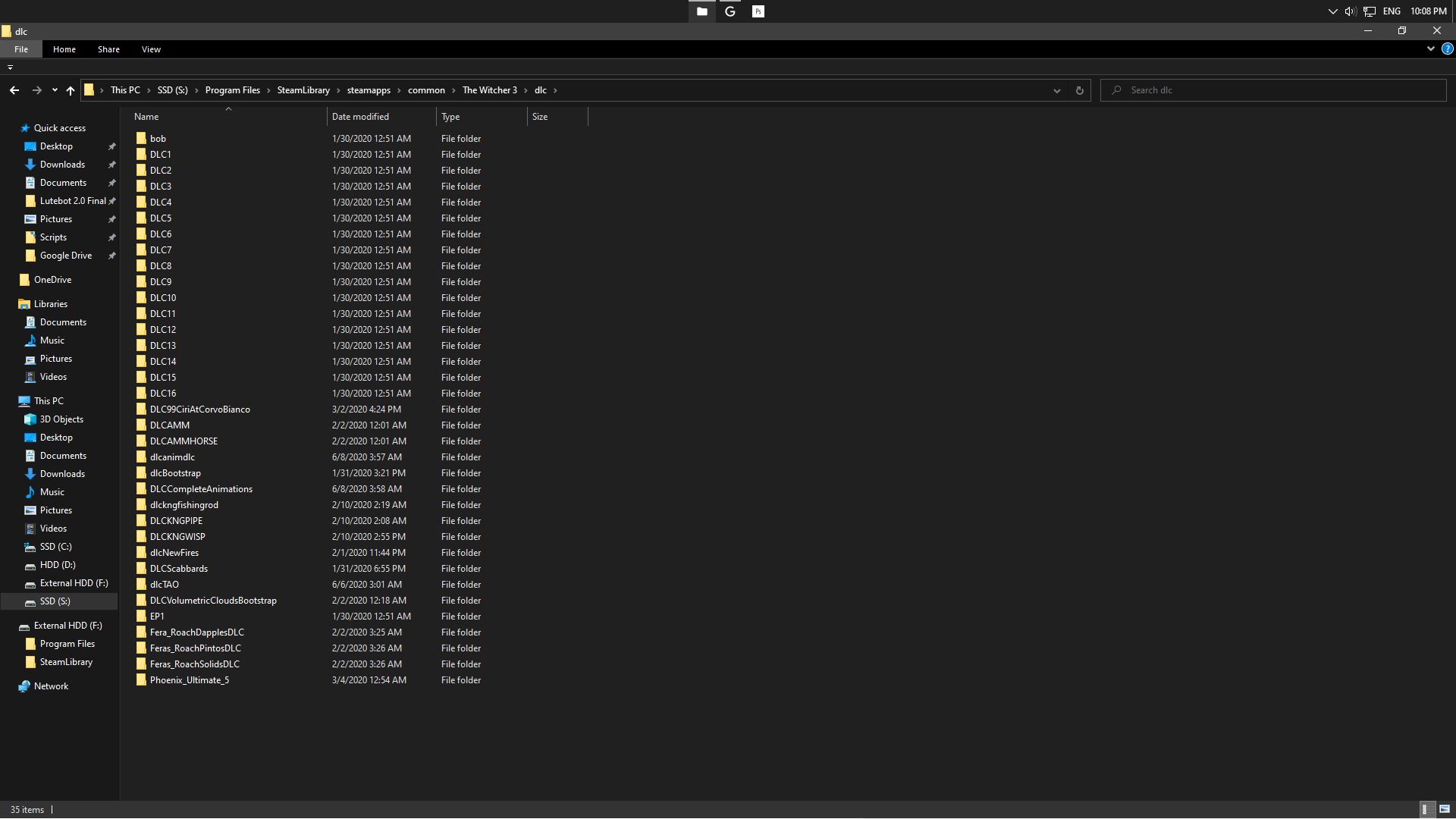Image resolution: width=1456 pixels, height=819 pixels.
Task: Refresh the dlc folder view
Action: coord(1079,90)
